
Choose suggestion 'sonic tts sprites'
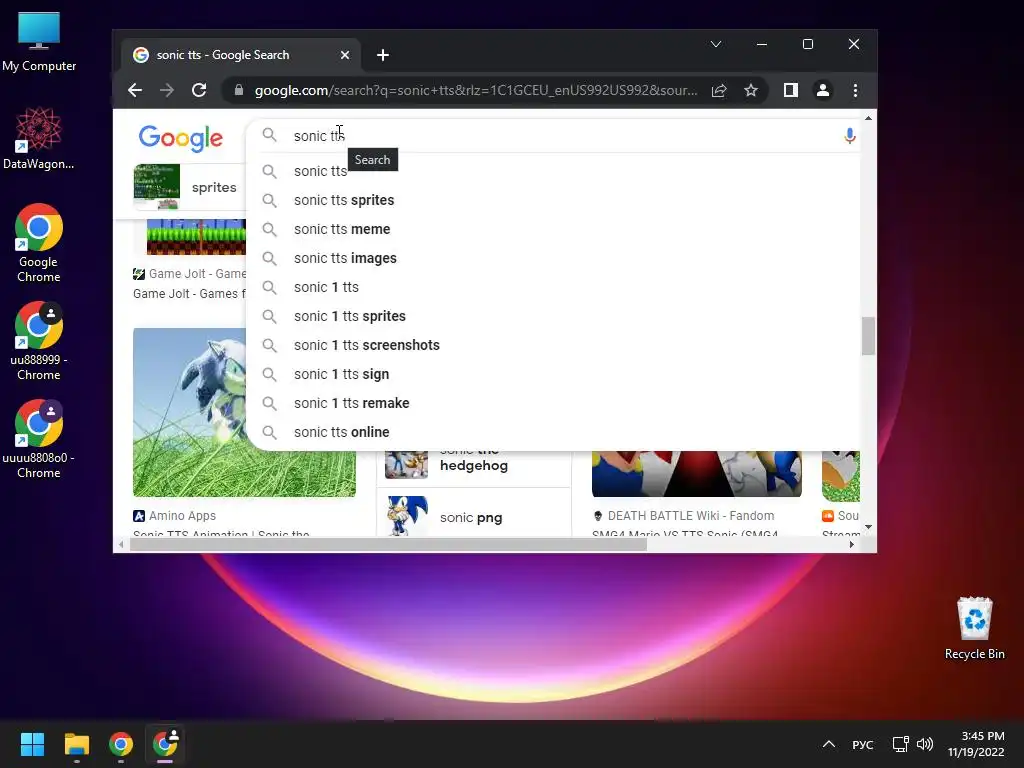tap(552, 200)
